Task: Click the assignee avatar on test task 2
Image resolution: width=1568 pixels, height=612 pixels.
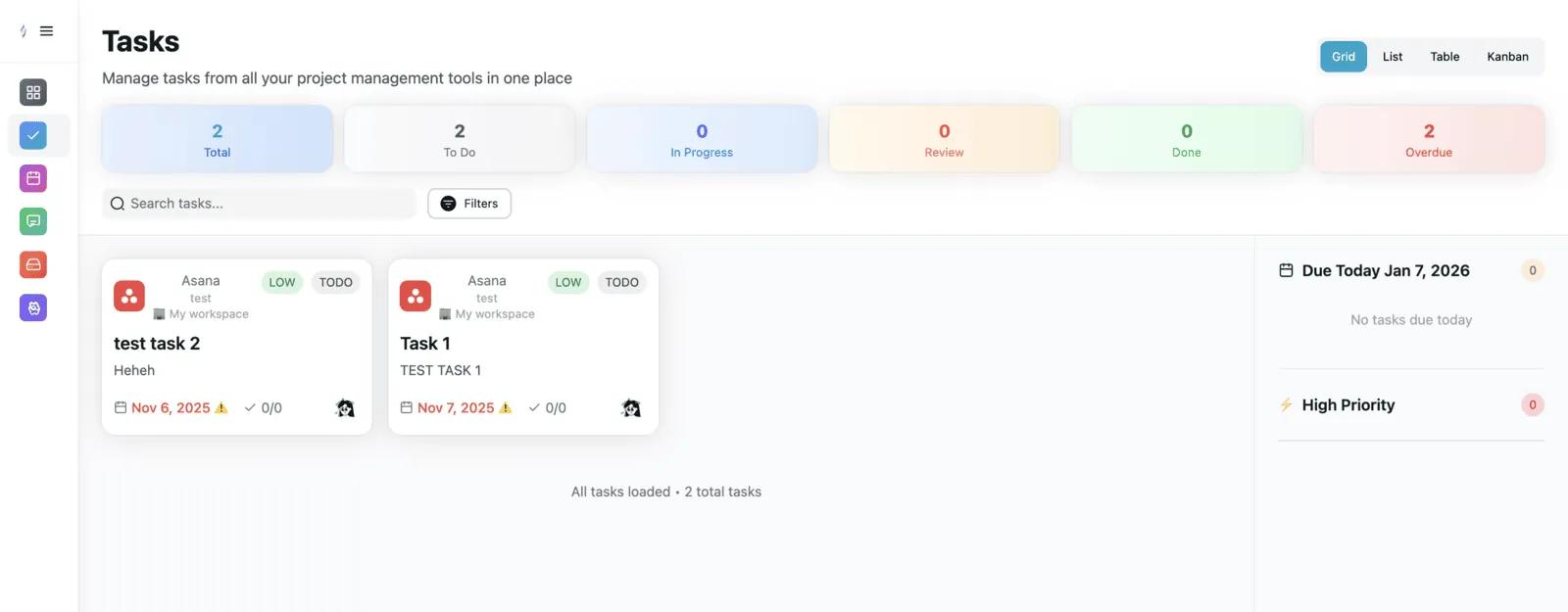Action: [x=345, y=408]
